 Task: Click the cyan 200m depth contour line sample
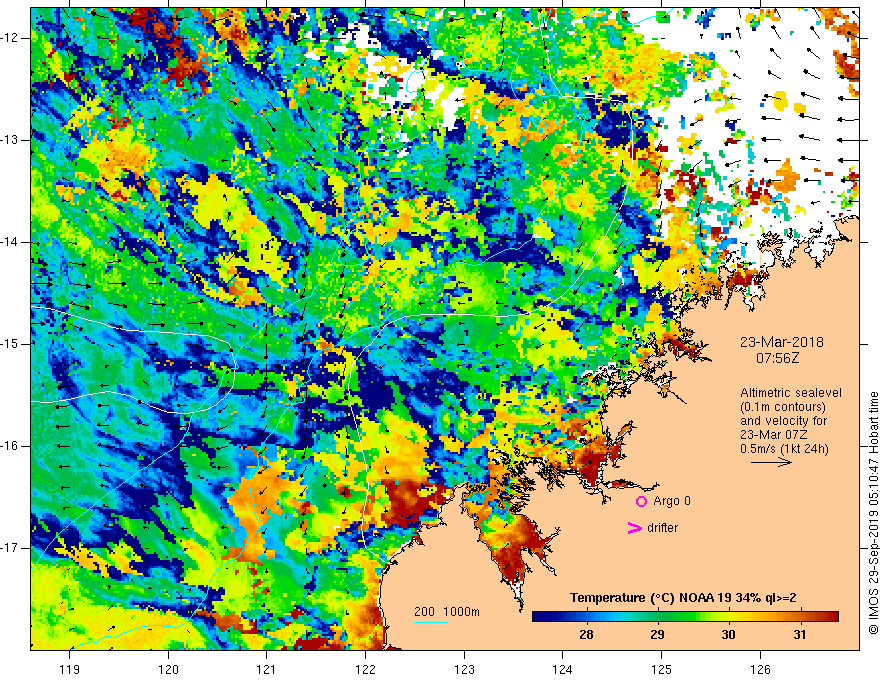[x=431, y=622]
